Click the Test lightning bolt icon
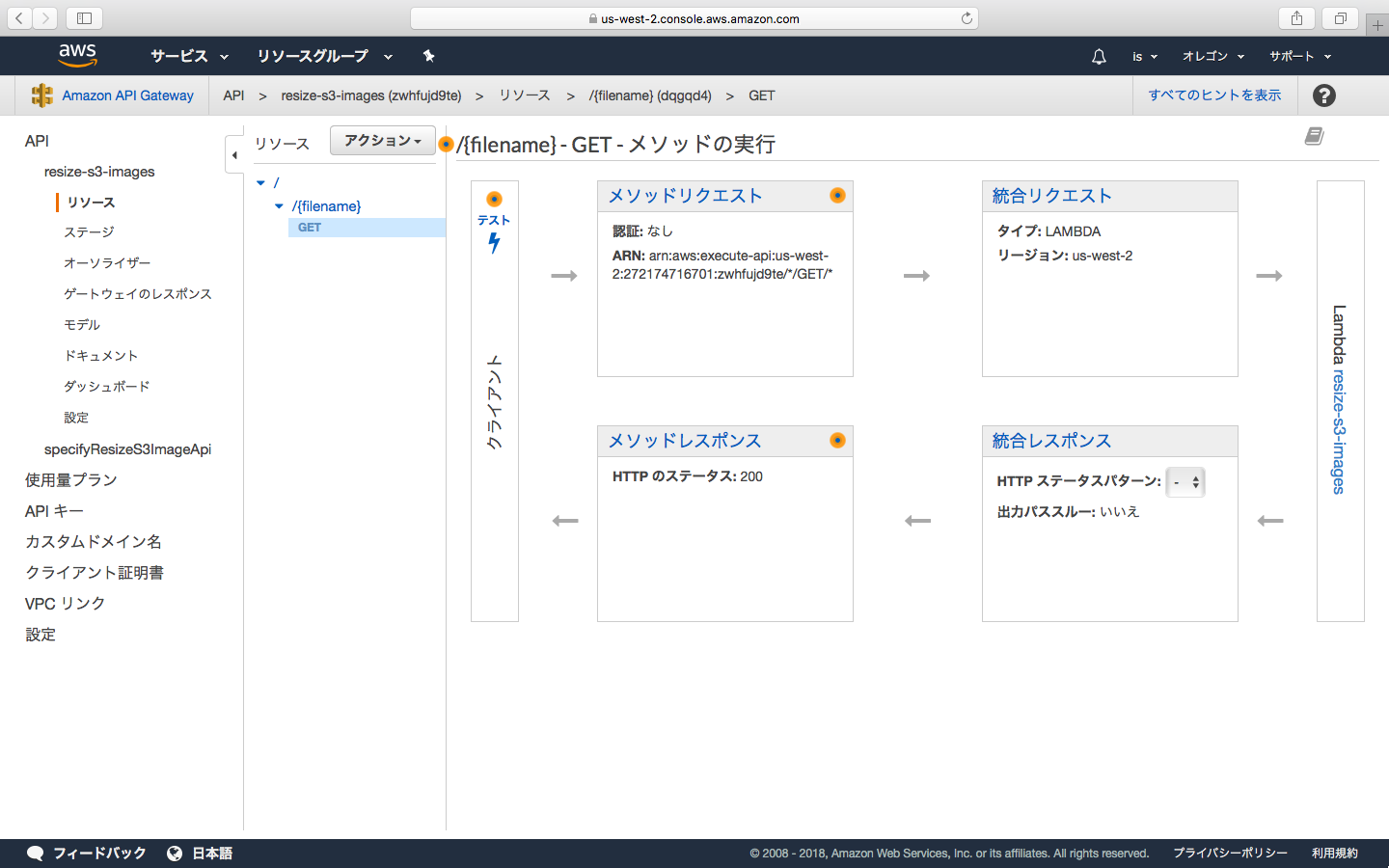Viewport: 1389px width, 868px height. coord(494,243)
